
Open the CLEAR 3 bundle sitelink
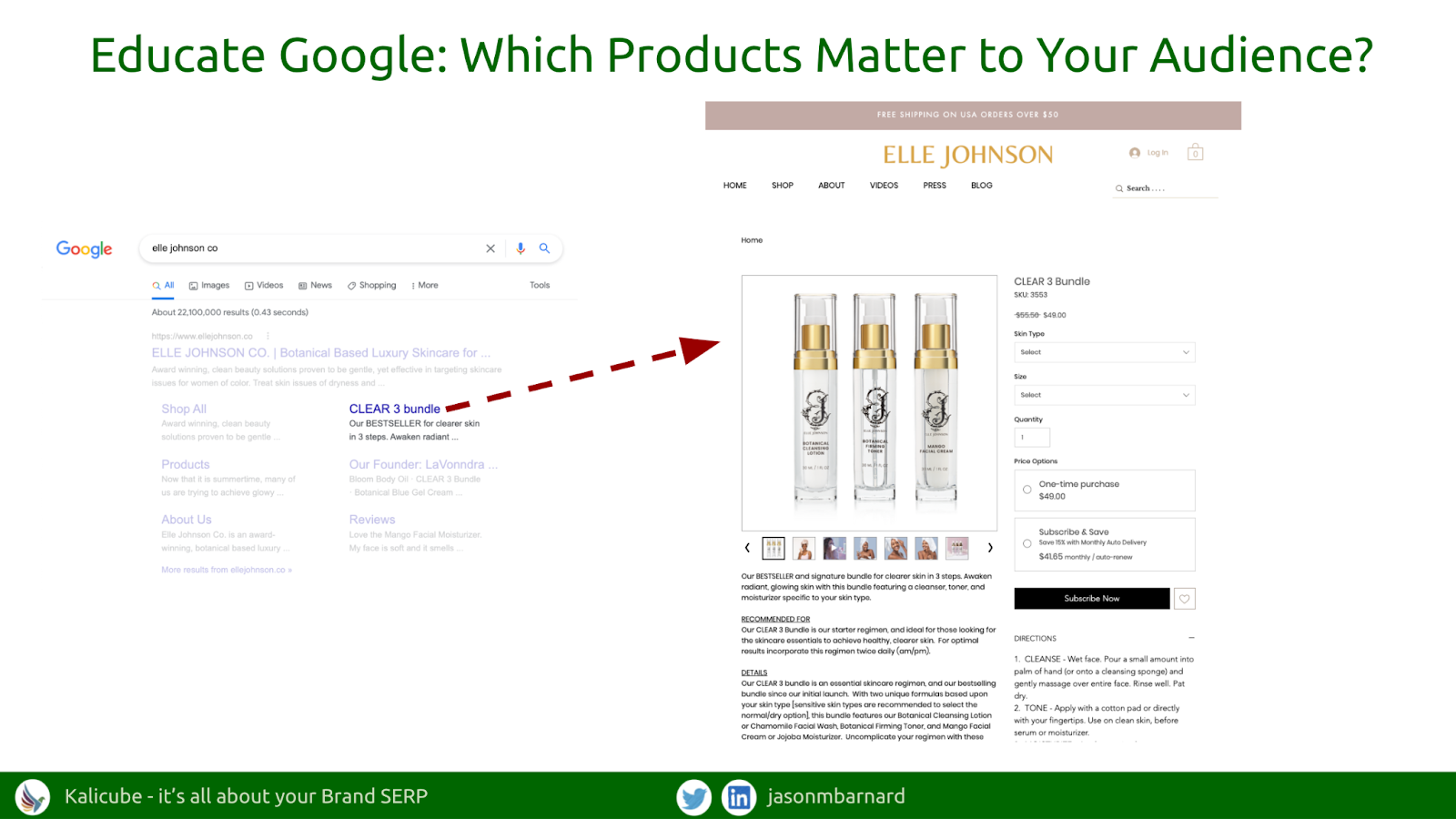click(395, 409)
